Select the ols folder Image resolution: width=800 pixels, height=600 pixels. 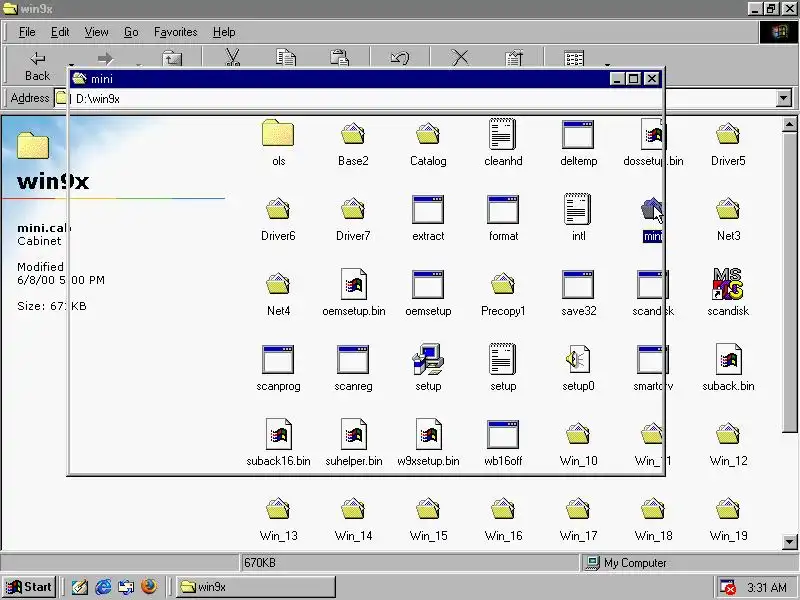278,143
